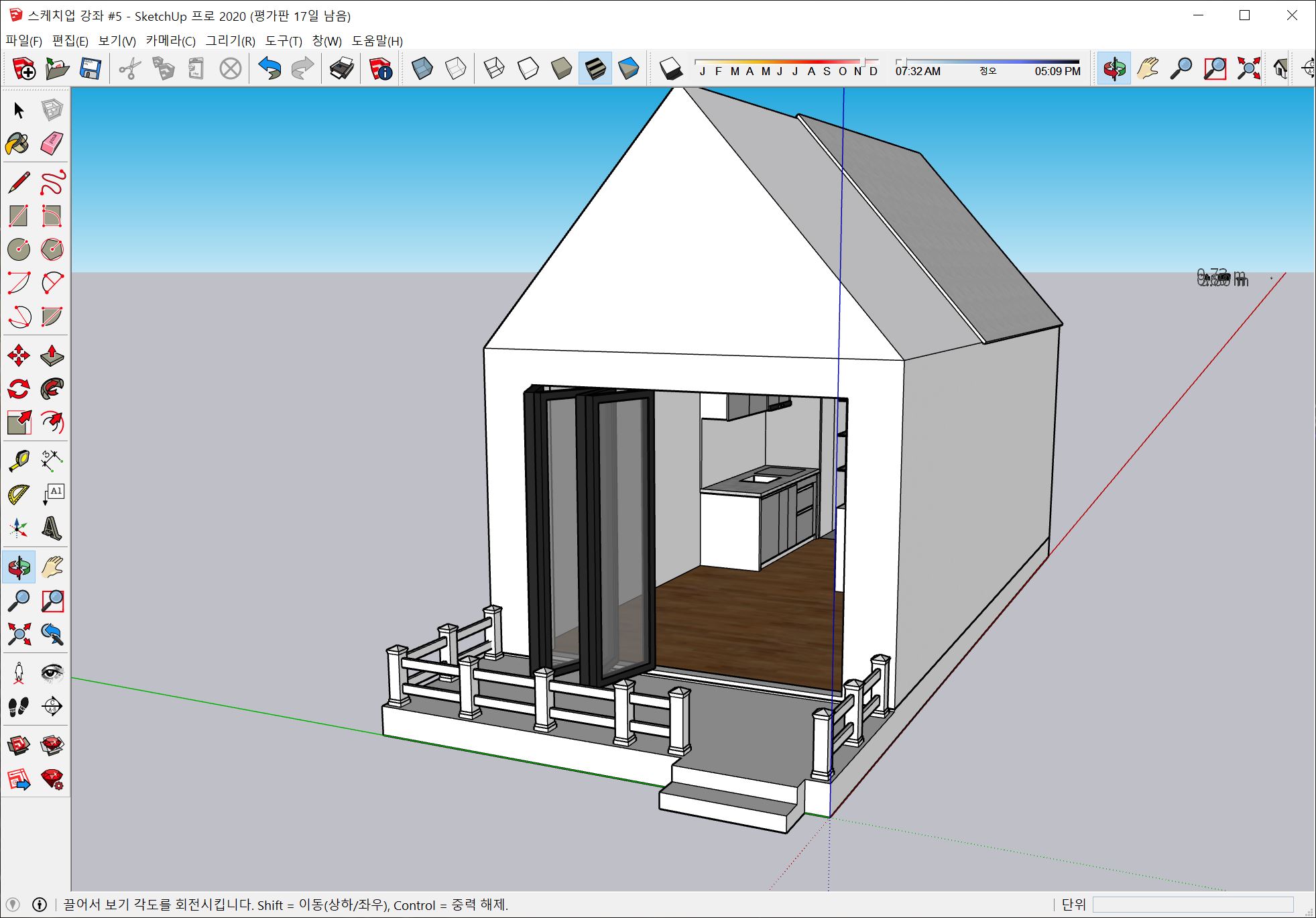The height and width of the screenshot is (918, 1316).
Task: Click the time of day shadow slider
Action: (988, 62)
